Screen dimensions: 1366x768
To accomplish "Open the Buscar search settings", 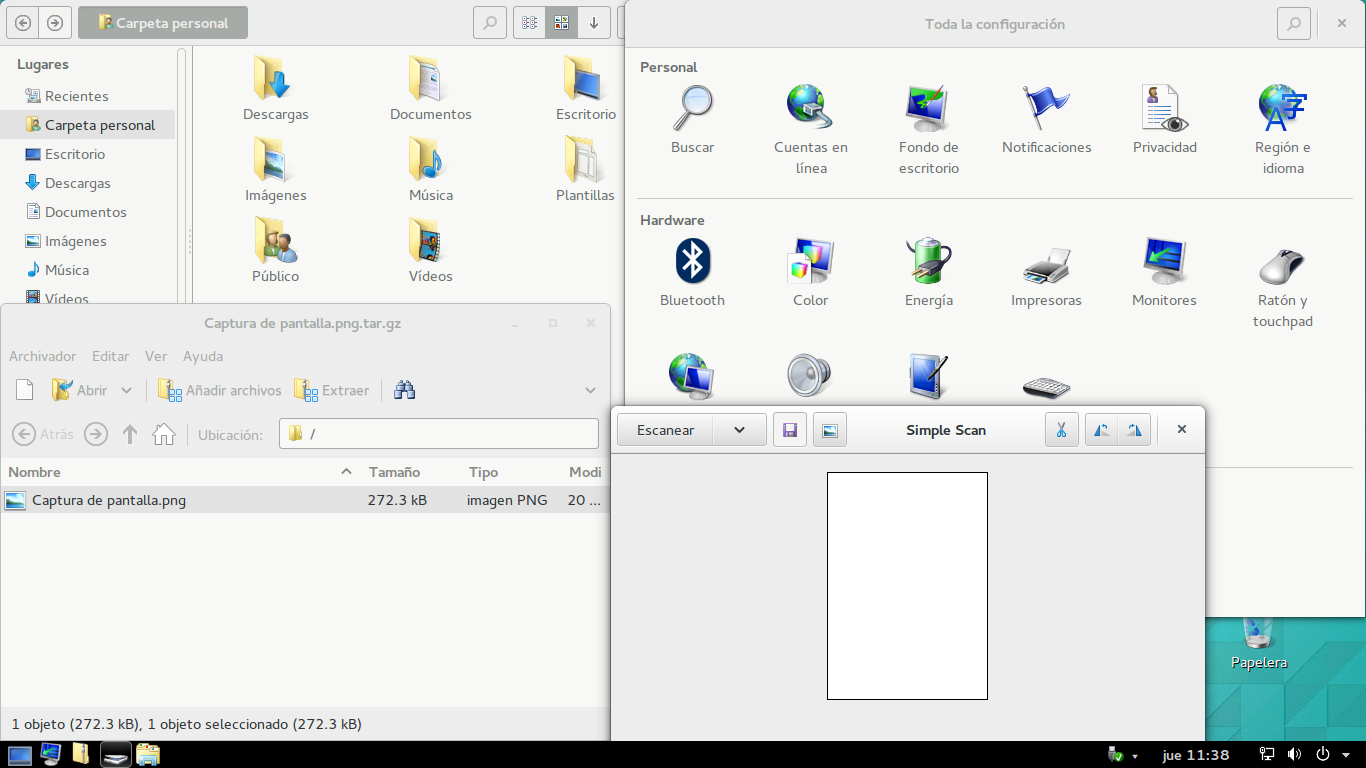I will click(x=692, y=119).
